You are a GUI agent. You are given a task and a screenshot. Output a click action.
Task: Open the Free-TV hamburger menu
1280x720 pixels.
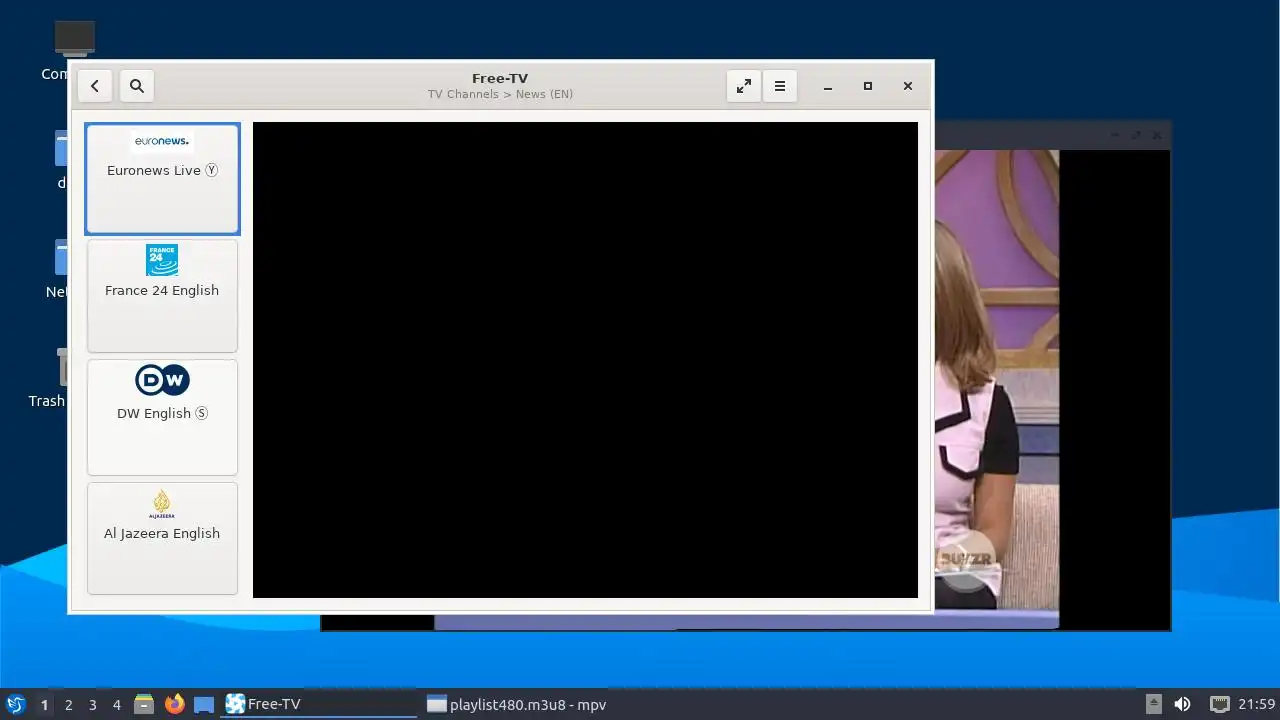click(780, 86)
